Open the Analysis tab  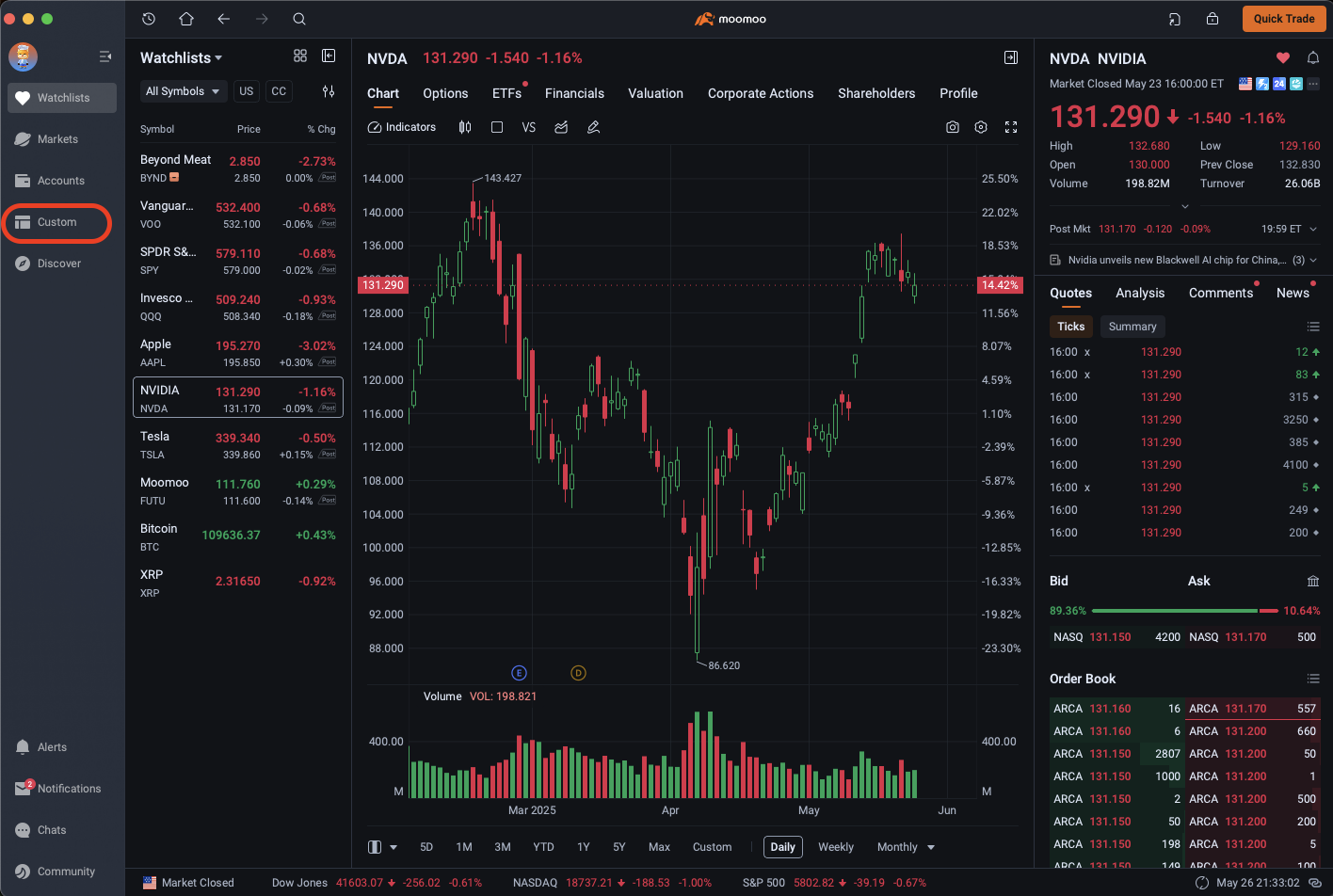coord(1140,293)
